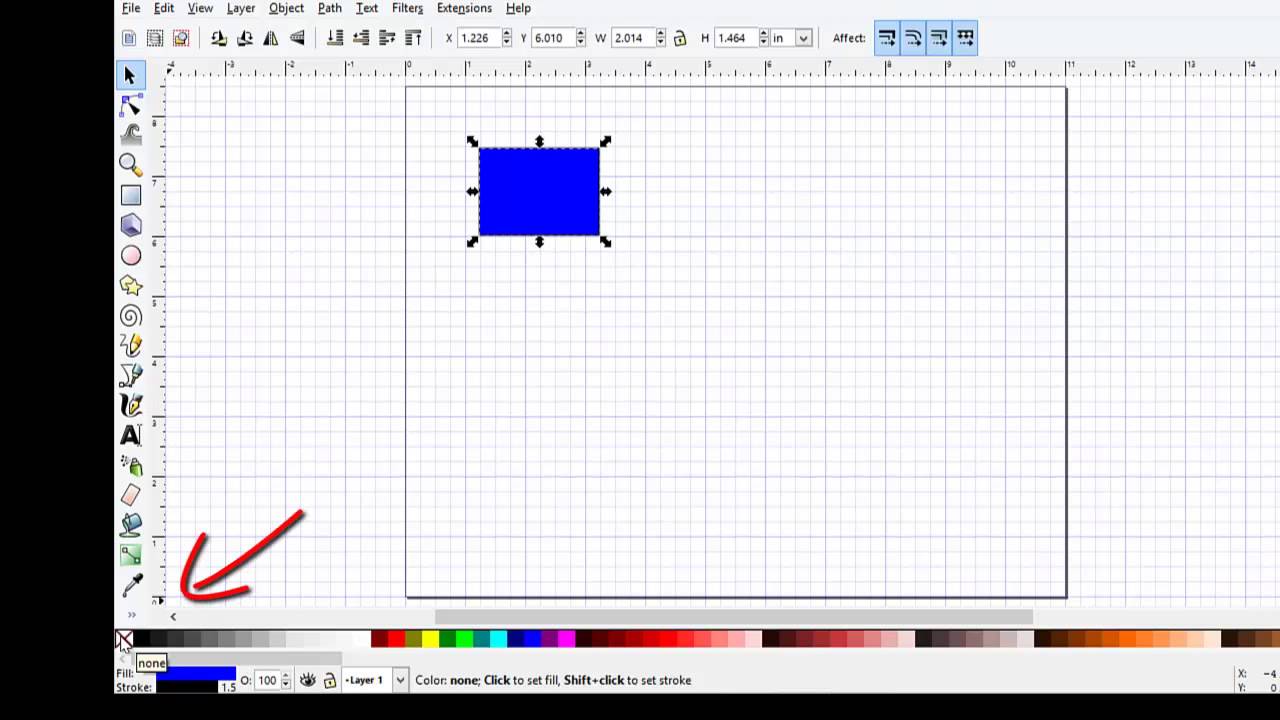Screen dimensions: 1280x720
Task: Click the black Stroke indicator swatch
Action: point(187,687)
